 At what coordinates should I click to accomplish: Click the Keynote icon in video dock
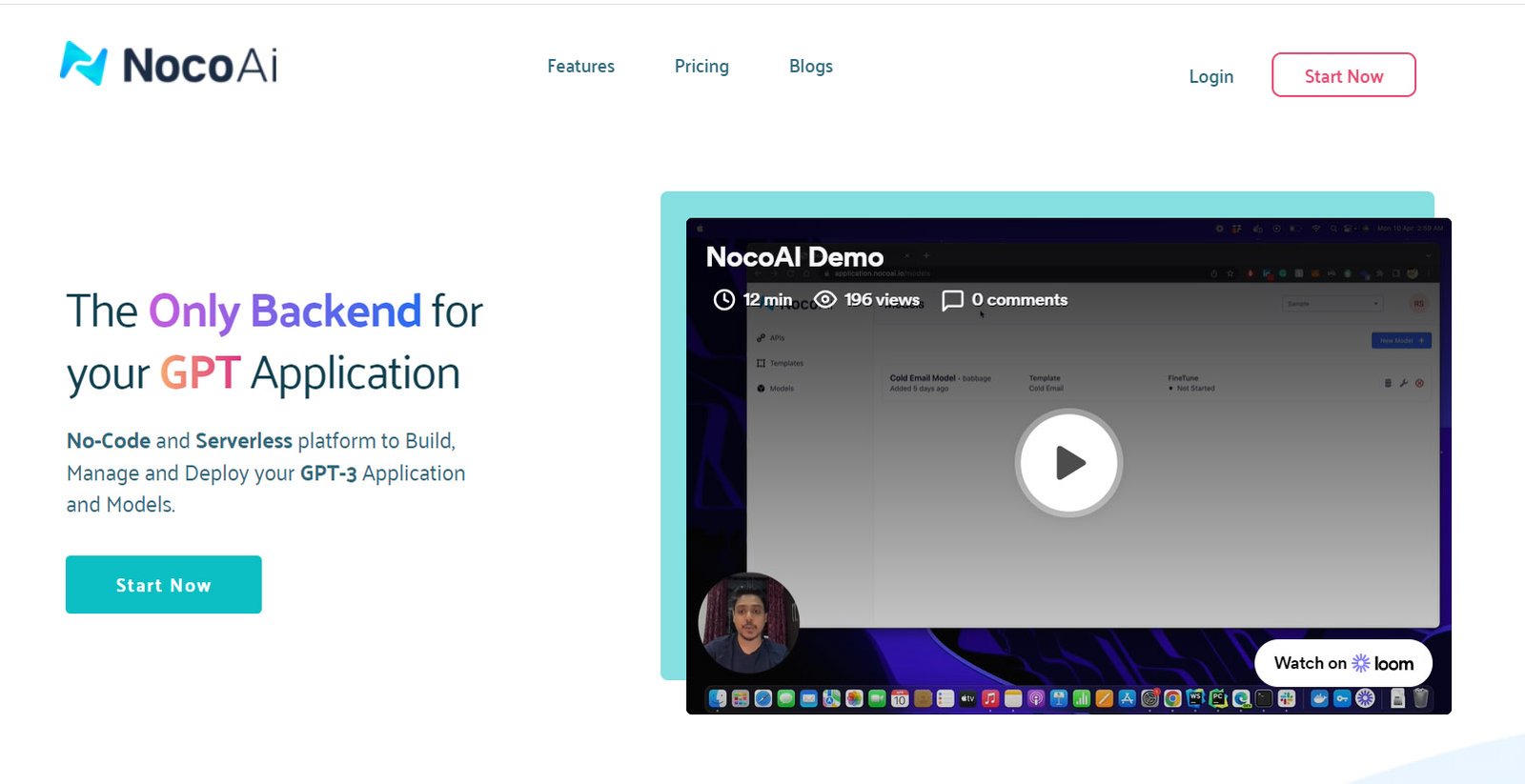[1059, 698]
